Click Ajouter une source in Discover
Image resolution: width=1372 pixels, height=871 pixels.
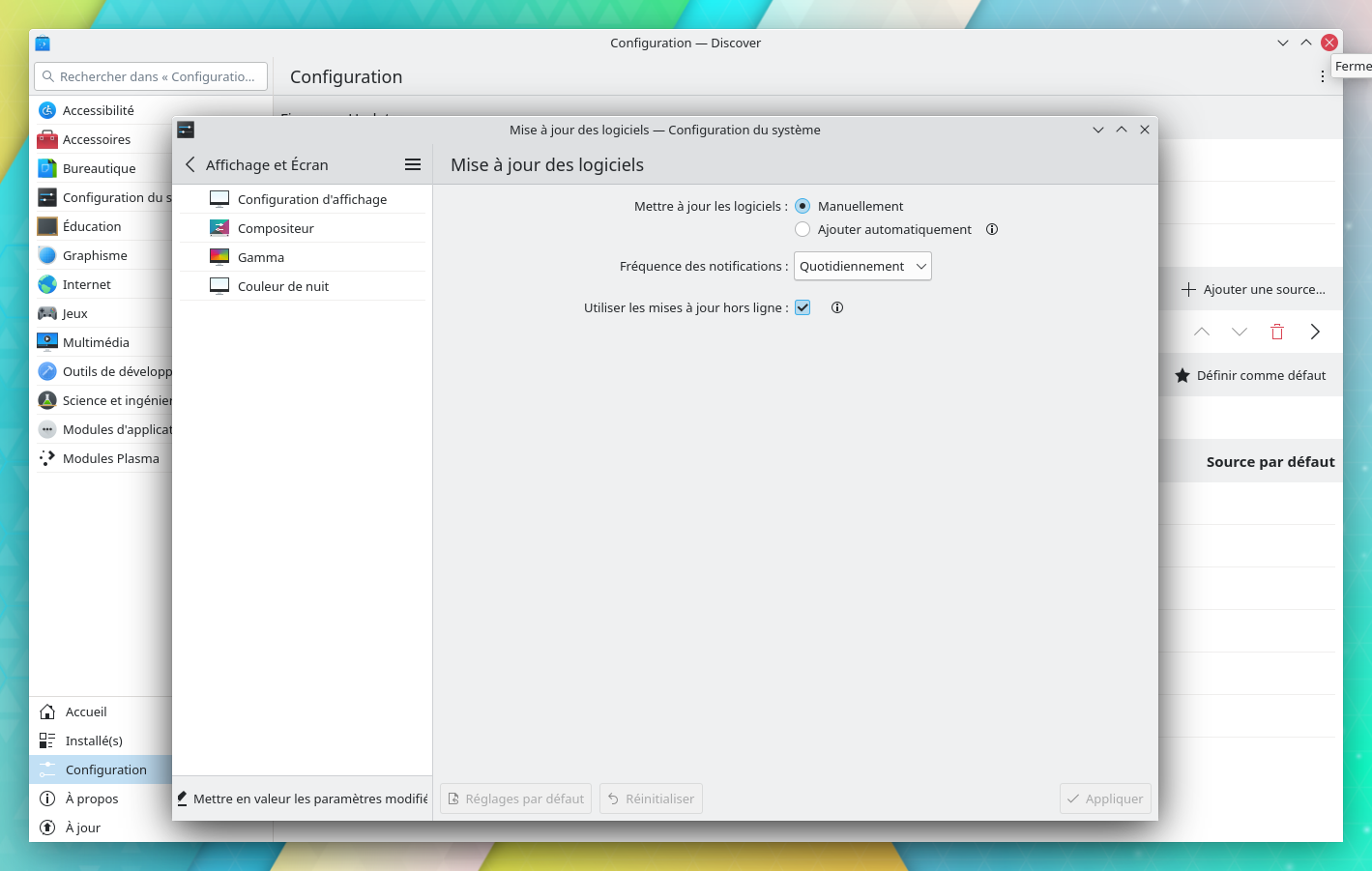tap(1253, 289)
